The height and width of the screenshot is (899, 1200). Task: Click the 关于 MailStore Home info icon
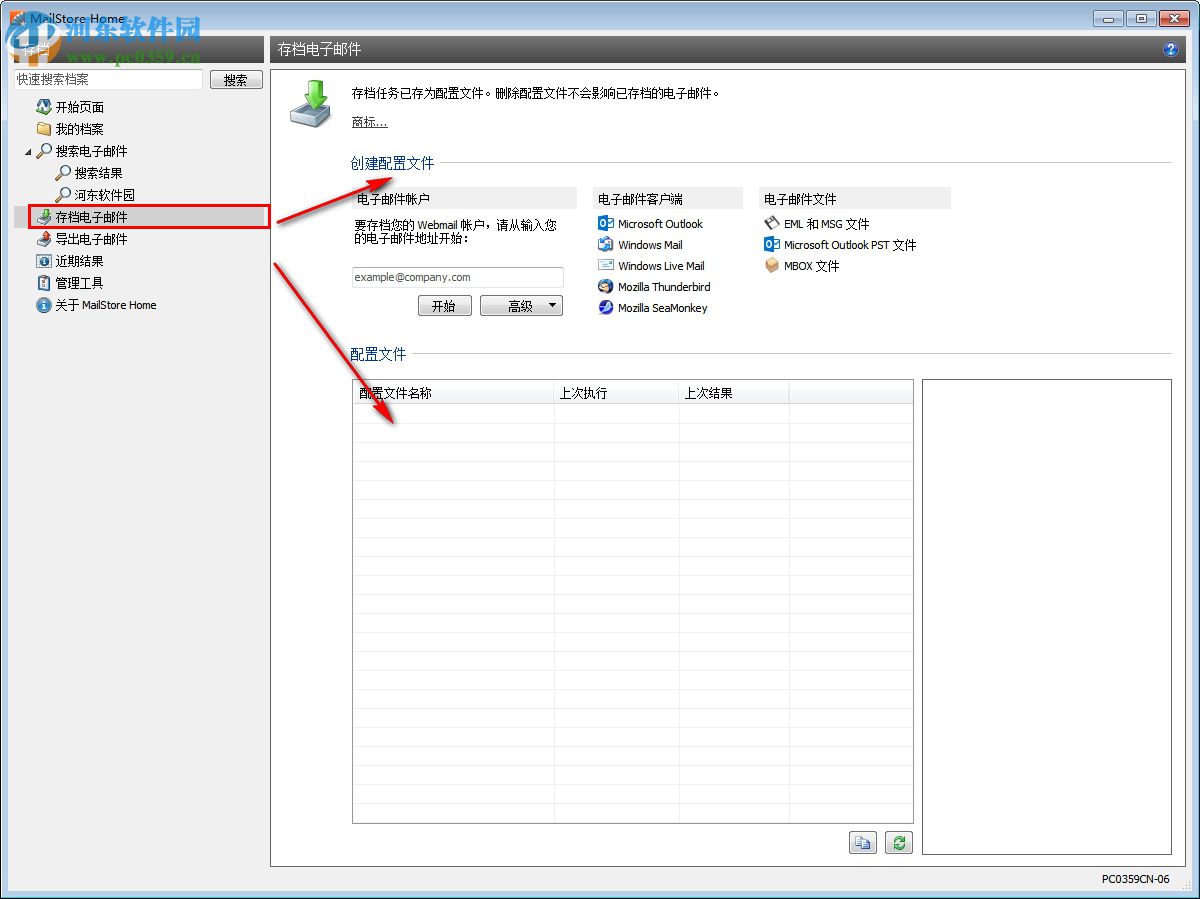pos(44,305)
